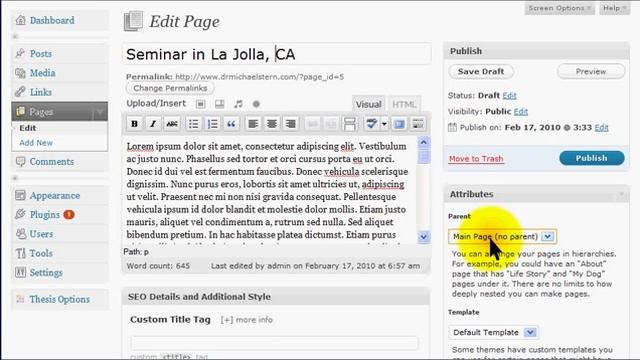Insert an unordered bullet list

(x=193, y=124)
